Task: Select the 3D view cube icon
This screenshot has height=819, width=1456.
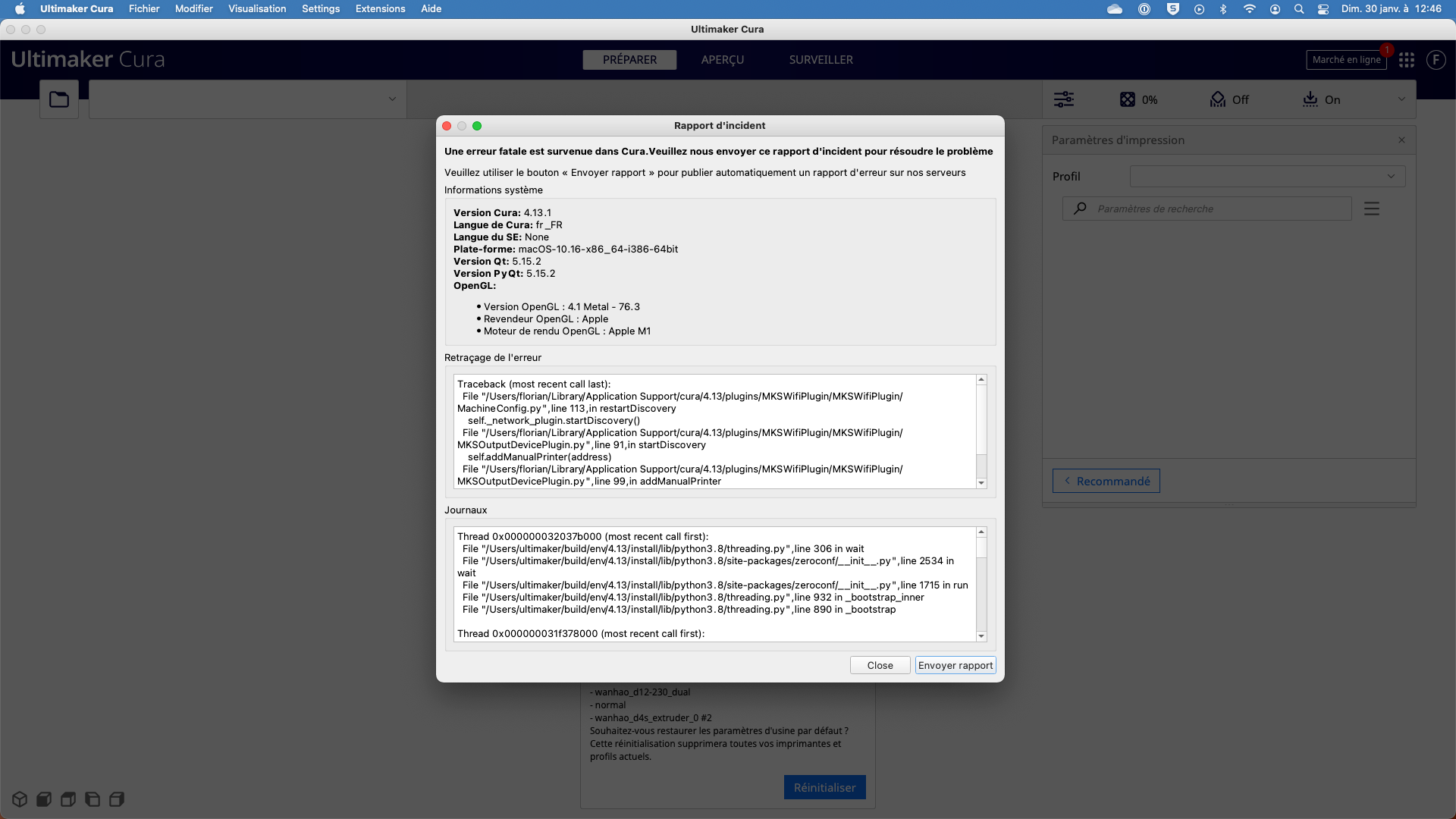Action: (20, 799)
